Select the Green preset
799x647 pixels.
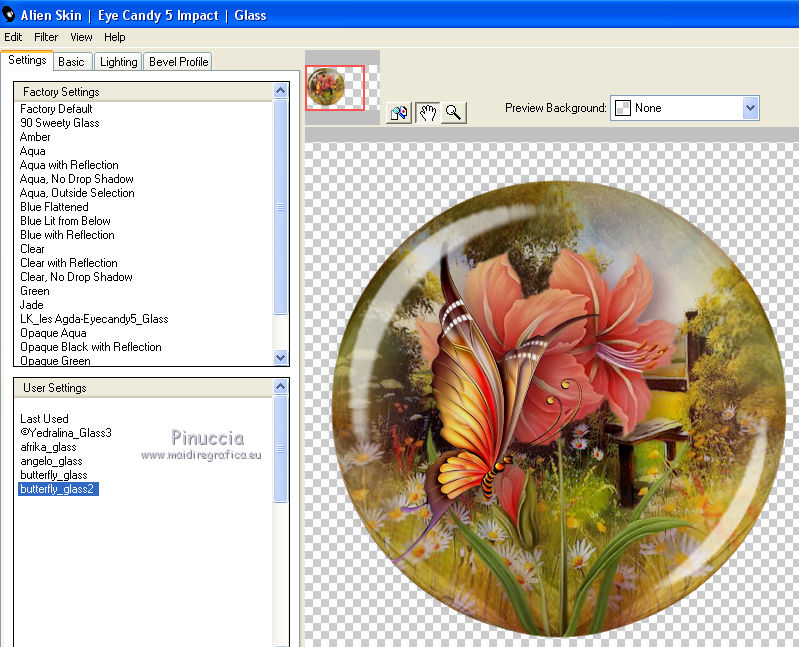coord(35,291)
